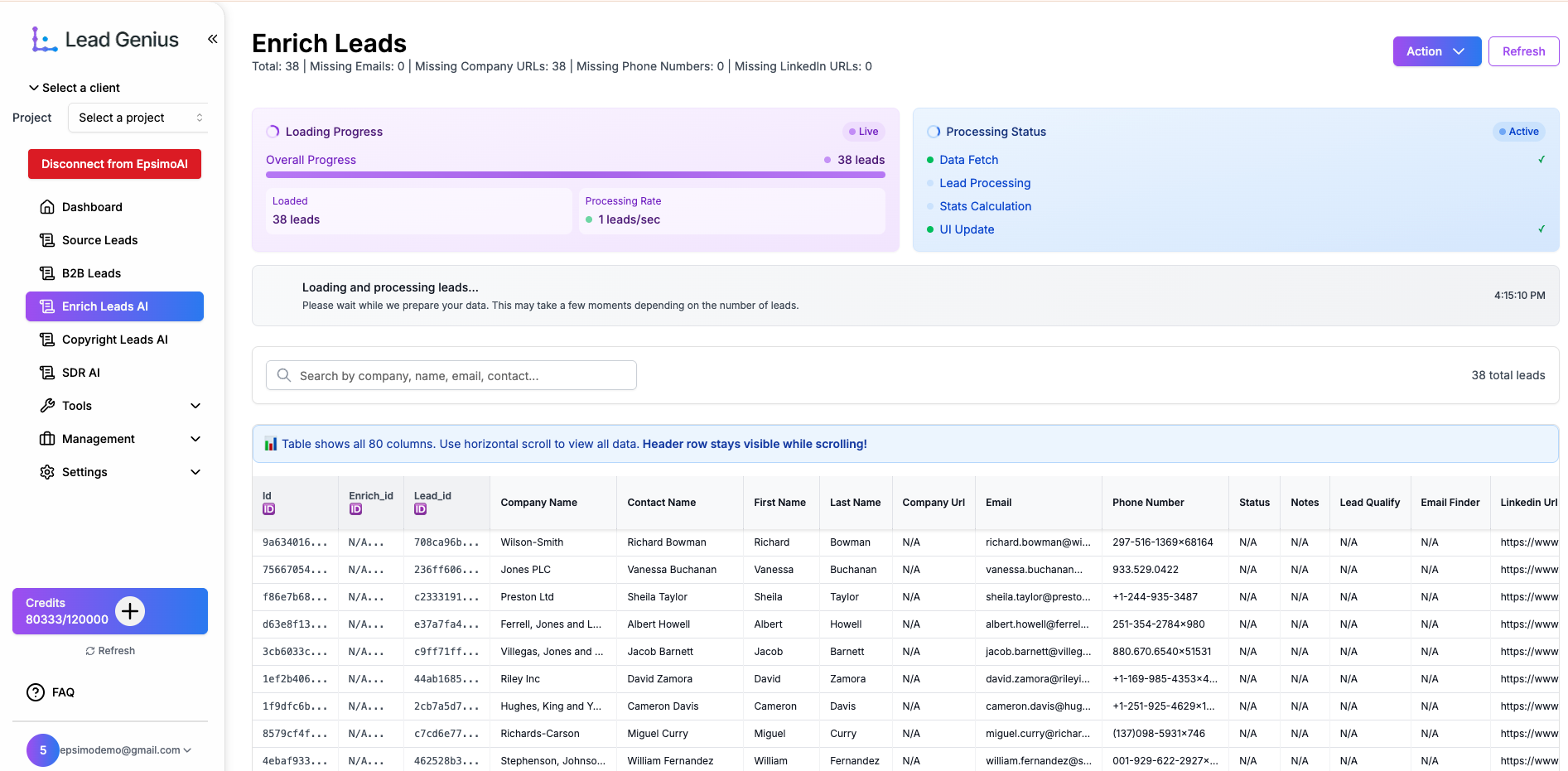Image resolution: width=1568 pixels, height=771 pixels.
Task: Click the Dashboard home icon
Action: pos(47,207)
